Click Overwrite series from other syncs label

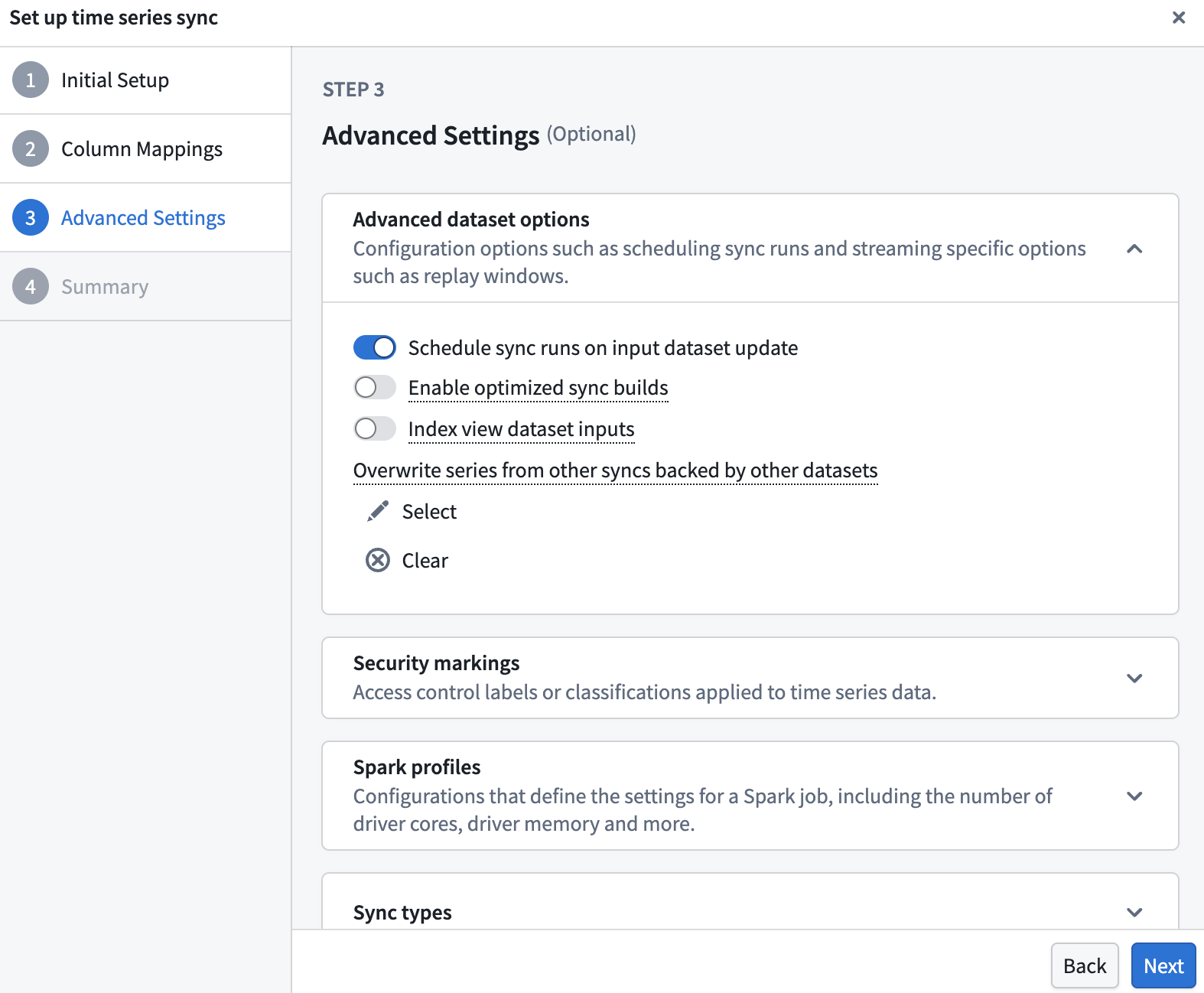[x=615, y=470]
